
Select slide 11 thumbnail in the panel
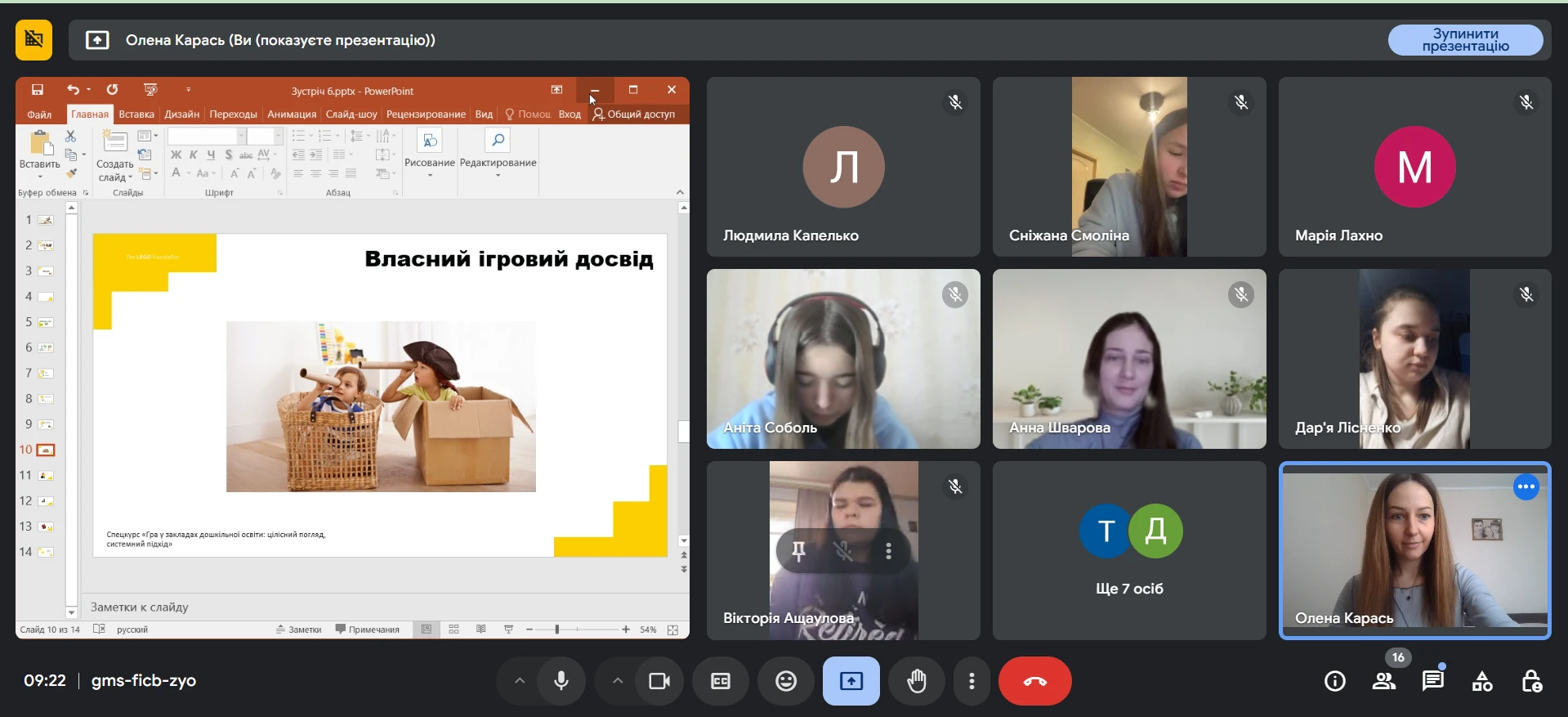46,476
